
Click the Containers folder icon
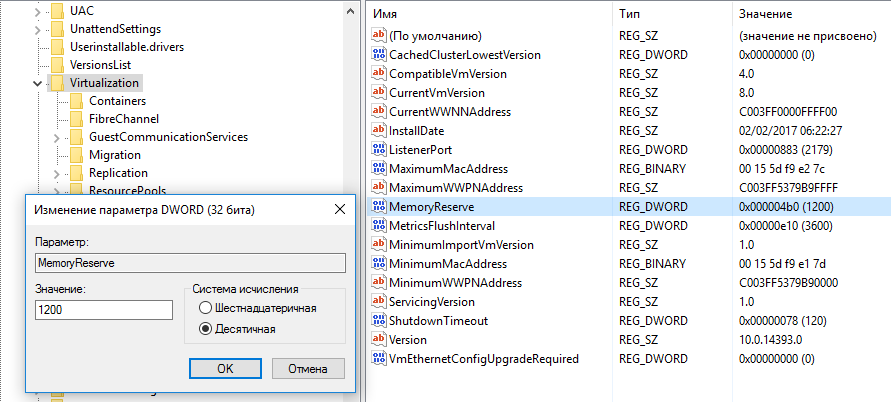(76, 101)
